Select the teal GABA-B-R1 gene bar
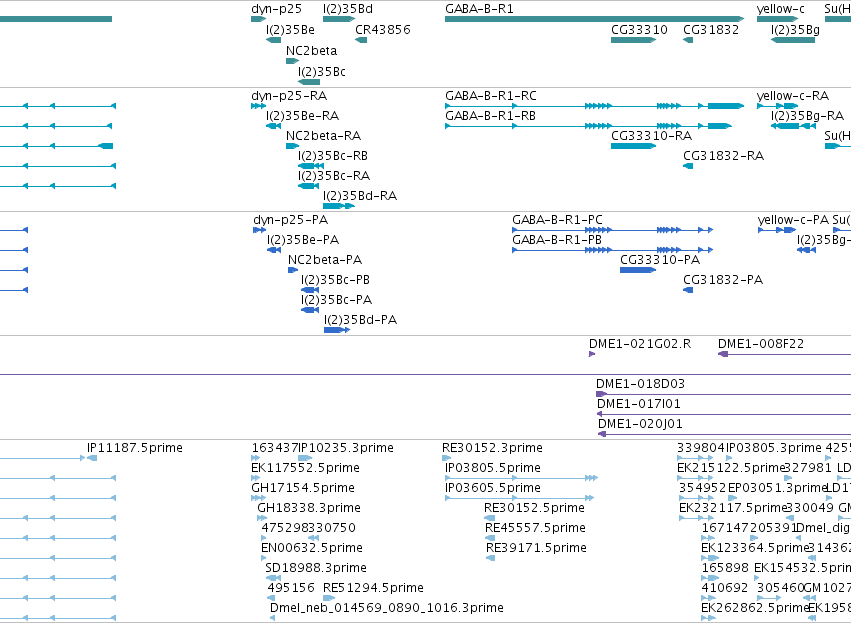The image size is (851, 623). (x=594, y=19)
